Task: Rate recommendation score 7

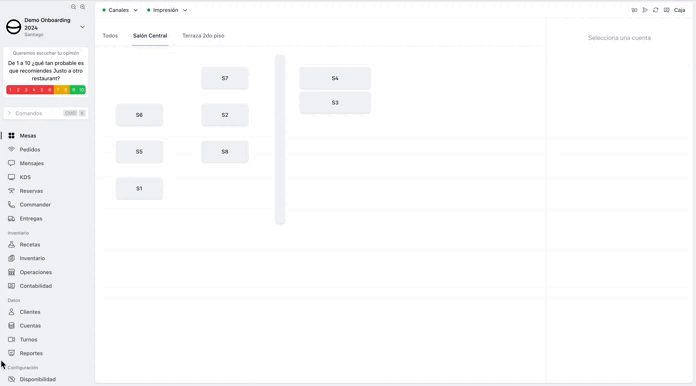Action: click(58, 90)
